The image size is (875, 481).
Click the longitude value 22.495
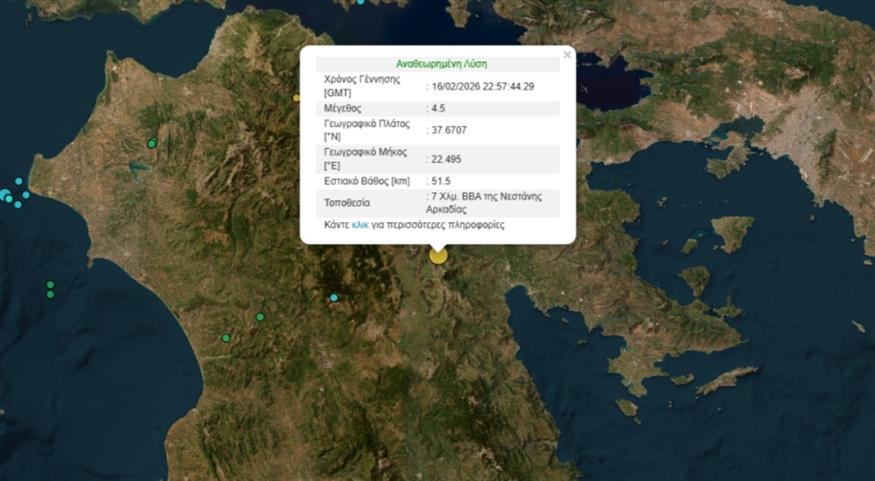click(447, 159)
